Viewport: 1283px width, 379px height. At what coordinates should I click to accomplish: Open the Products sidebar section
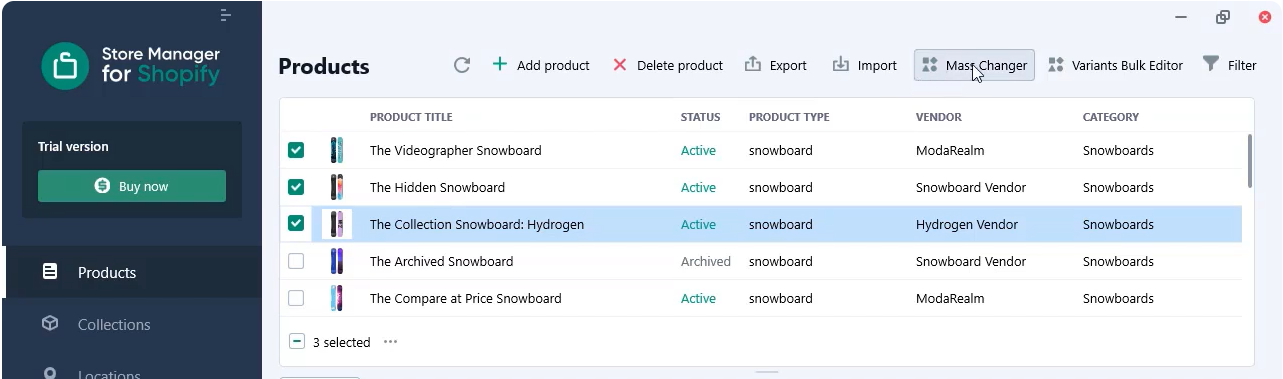(133, 272)
